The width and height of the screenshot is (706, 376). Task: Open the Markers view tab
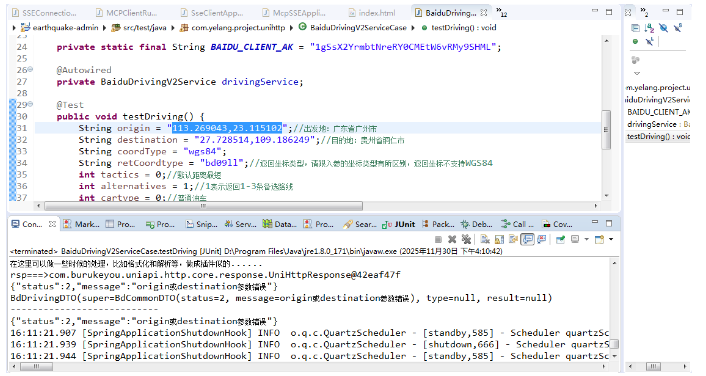[81, 224]
